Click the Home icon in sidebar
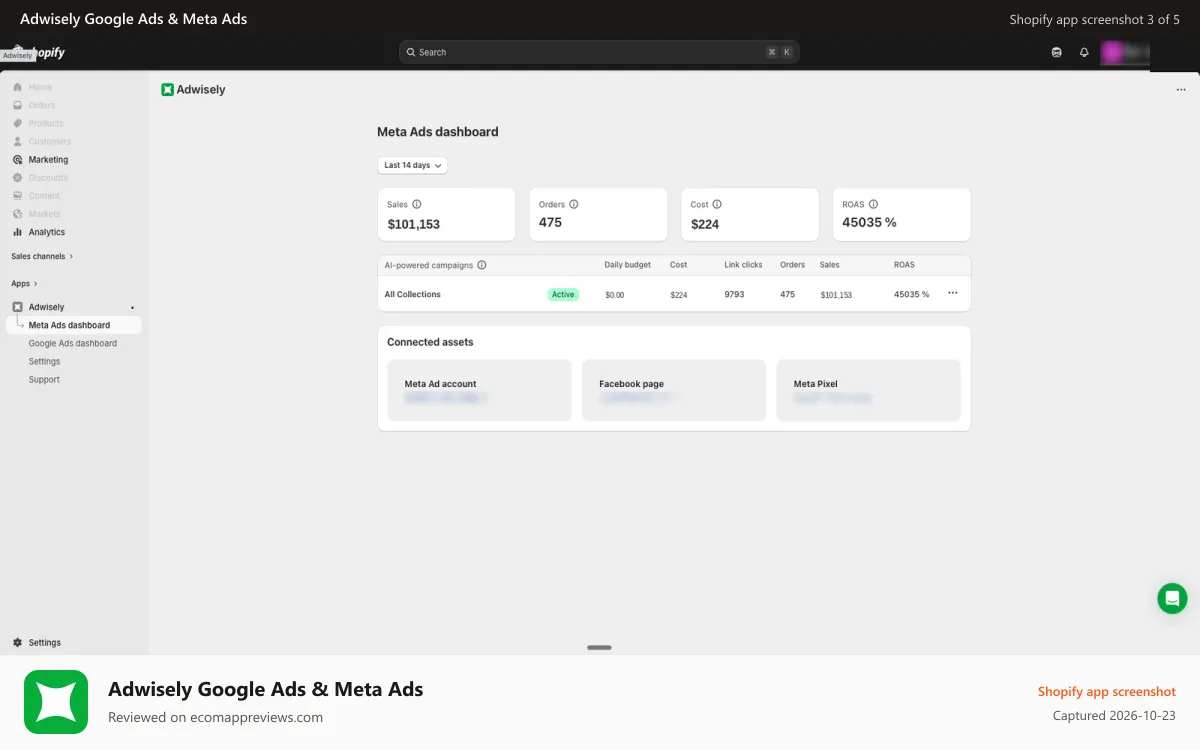Screen dimensions: 1200x750 [x=17, y=87]
